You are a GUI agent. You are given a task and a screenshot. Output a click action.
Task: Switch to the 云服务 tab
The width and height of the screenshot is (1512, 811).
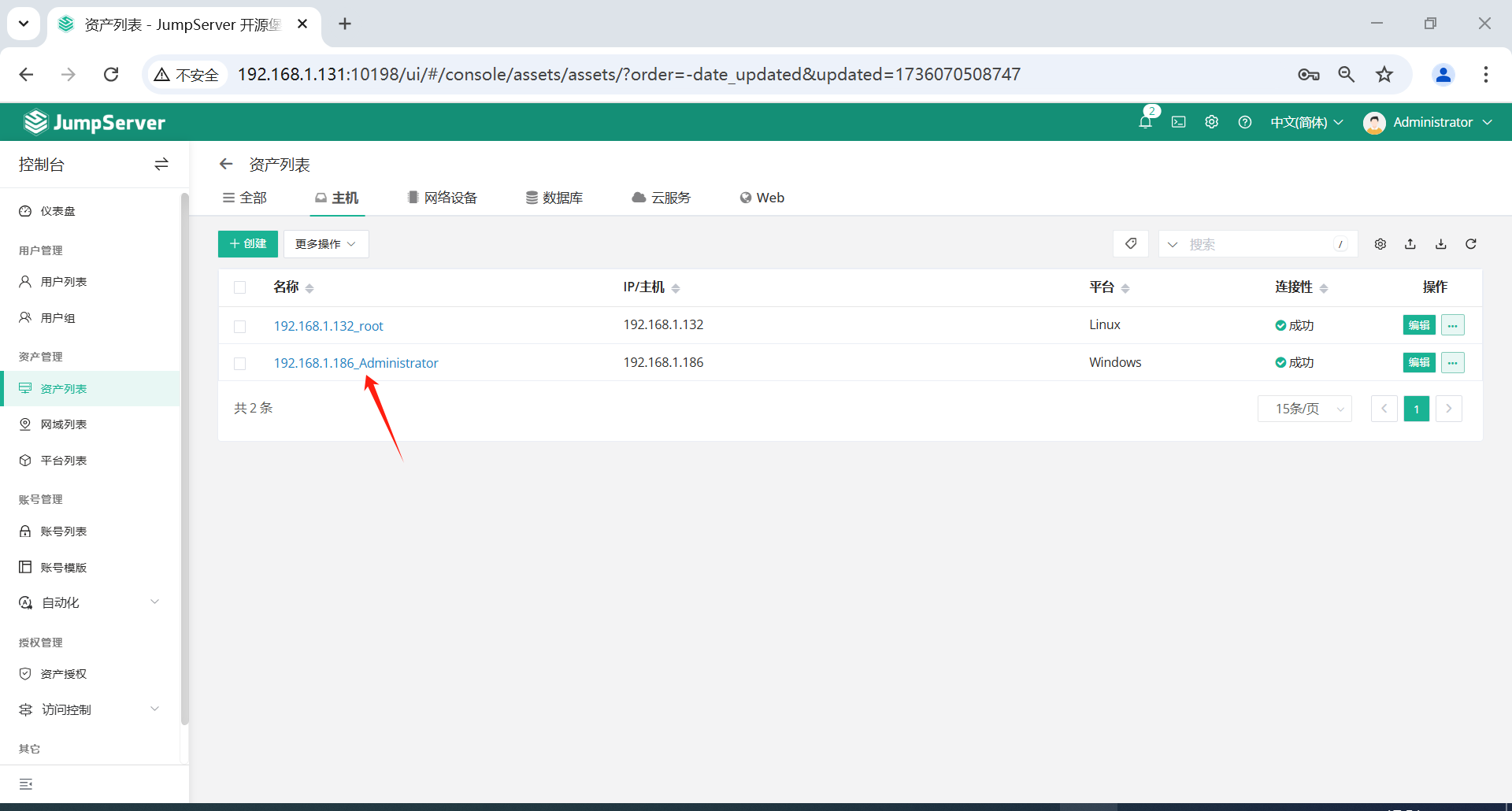(x=661, y=198)
